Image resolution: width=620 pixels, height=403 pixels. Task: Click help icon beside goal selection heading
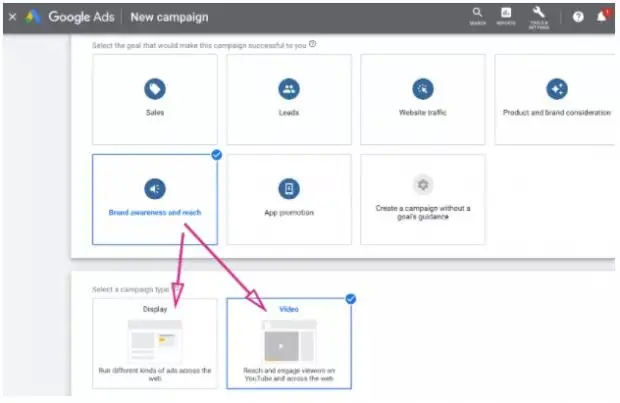(313, 44)
